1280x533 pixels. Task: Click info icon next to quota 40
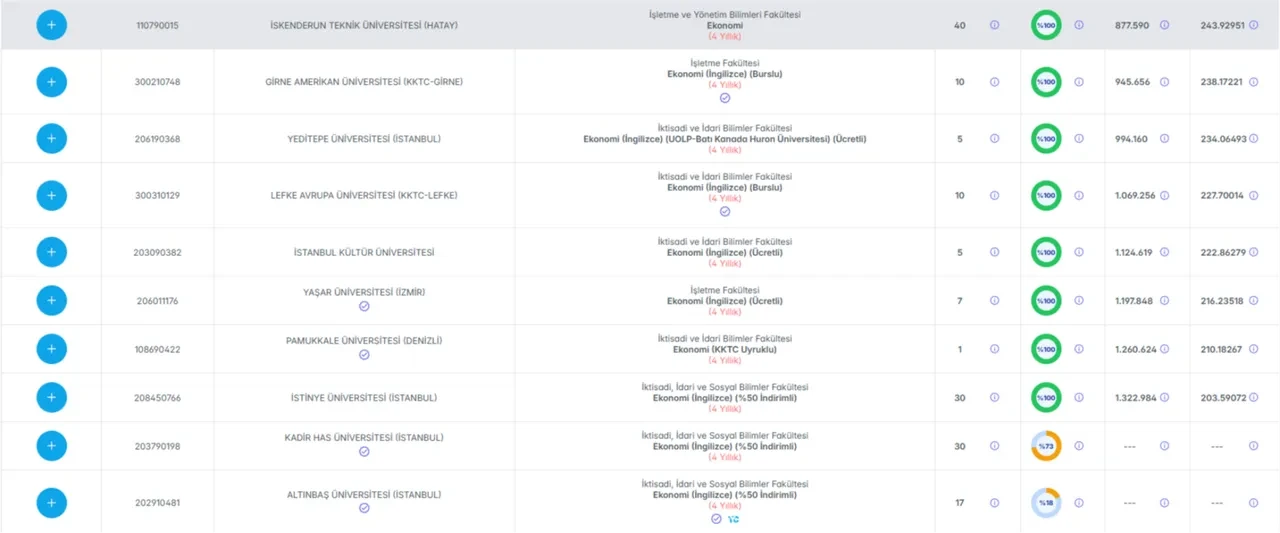(994, 25)
